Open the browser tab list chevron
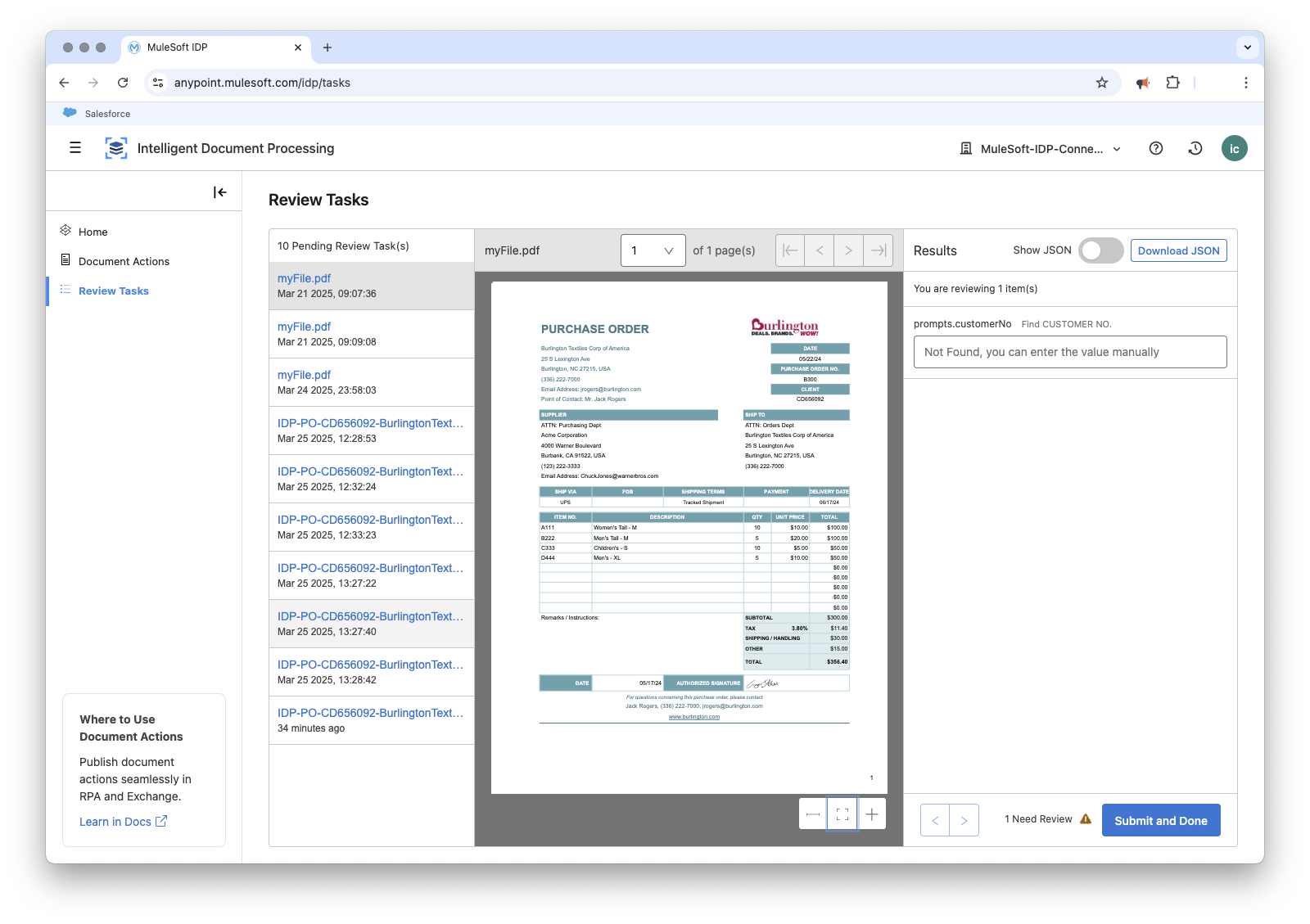 pyautogui.click(x=1247, y=47)
